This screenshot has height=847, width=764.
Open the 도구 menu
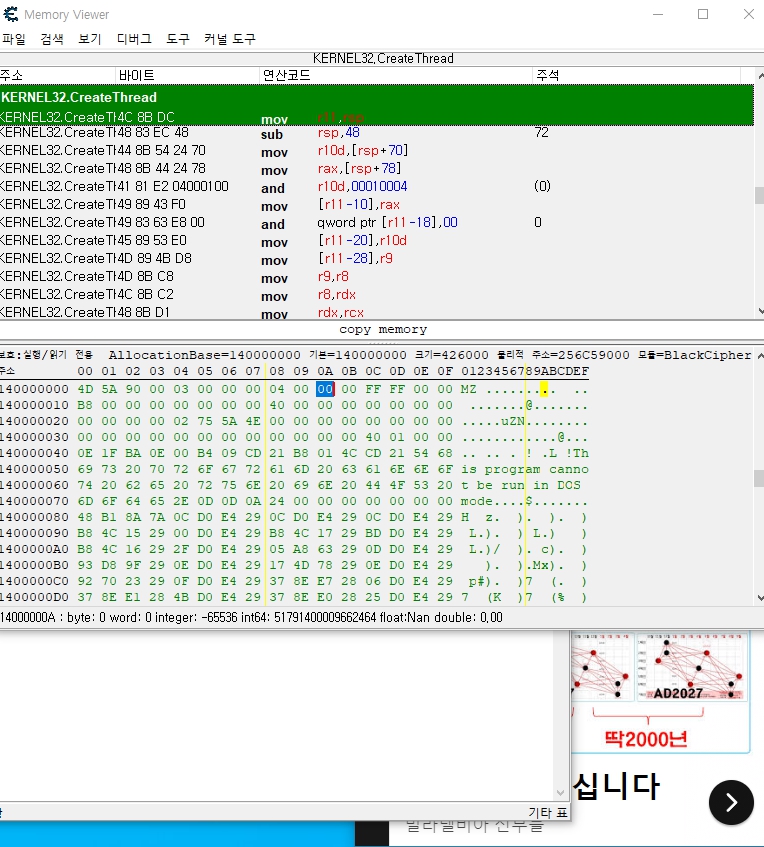pyautogui.click(x=178, y=39)
